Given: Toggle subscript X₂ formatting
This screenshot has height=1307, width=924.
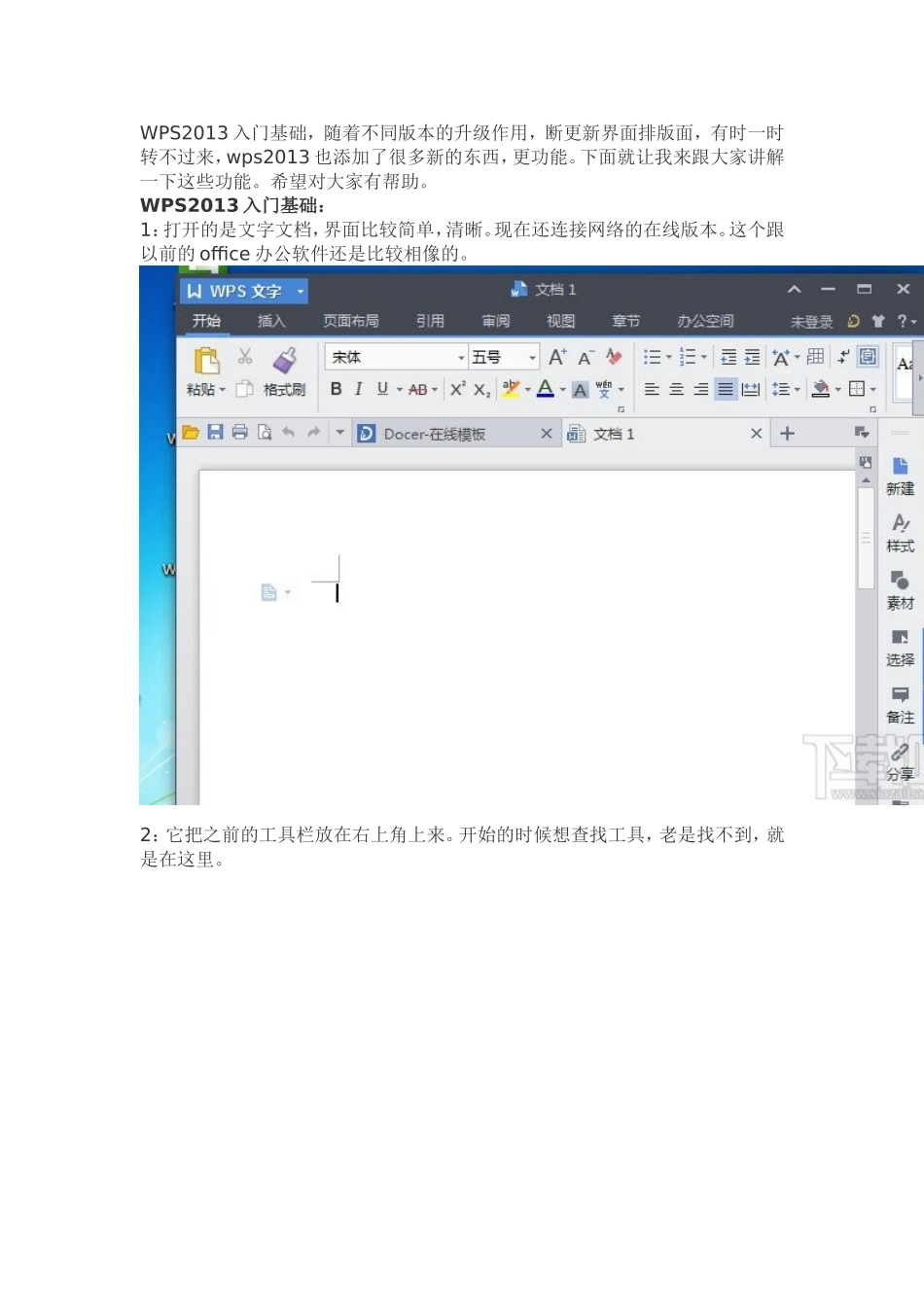Looking at the screenshot, I should 481,389.
